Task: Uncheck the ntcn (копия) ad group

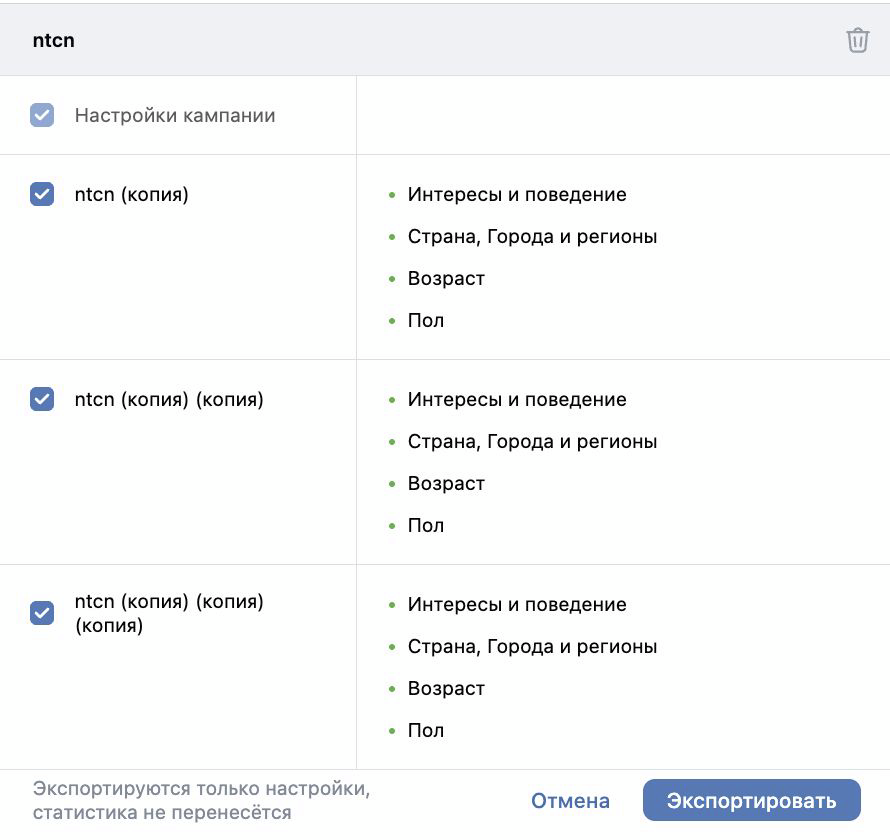Action: point(41,194)
